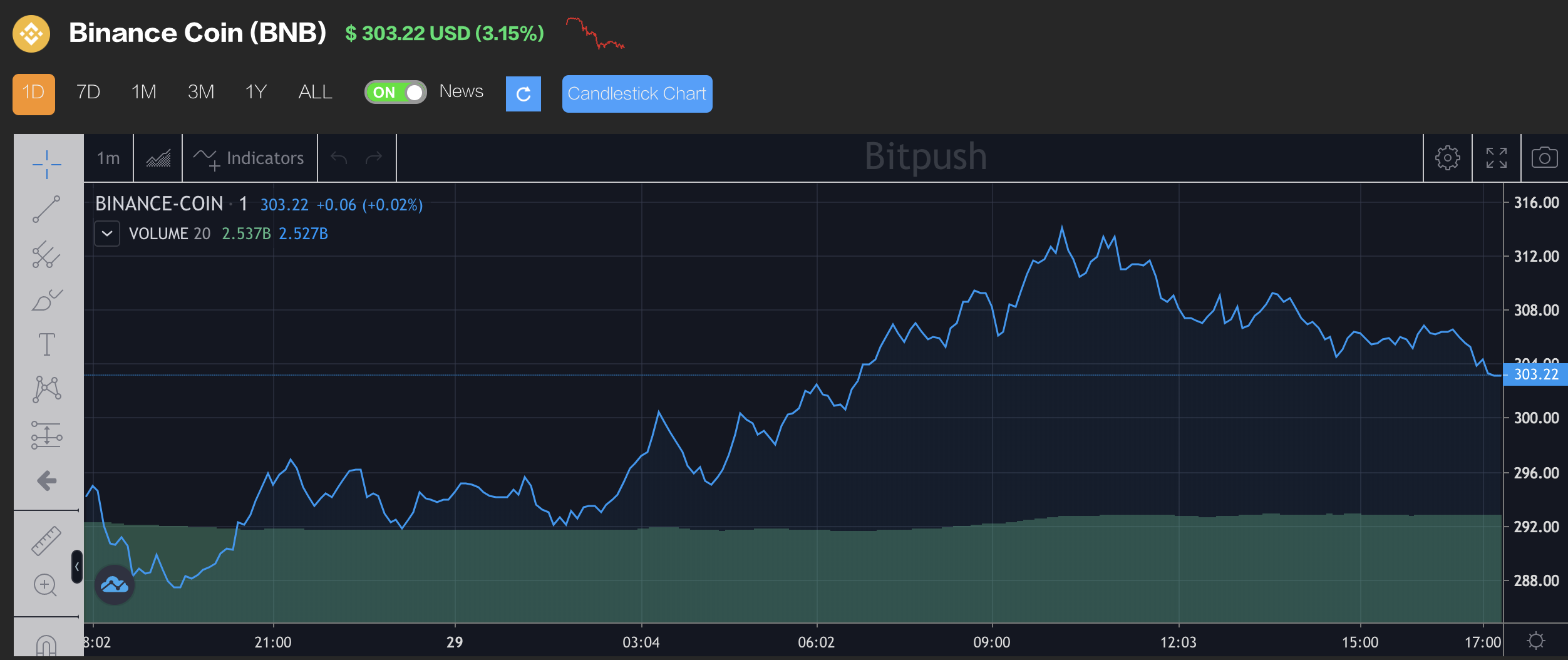Redo the last chart action
1568x660 pixels.
[374, 158]
